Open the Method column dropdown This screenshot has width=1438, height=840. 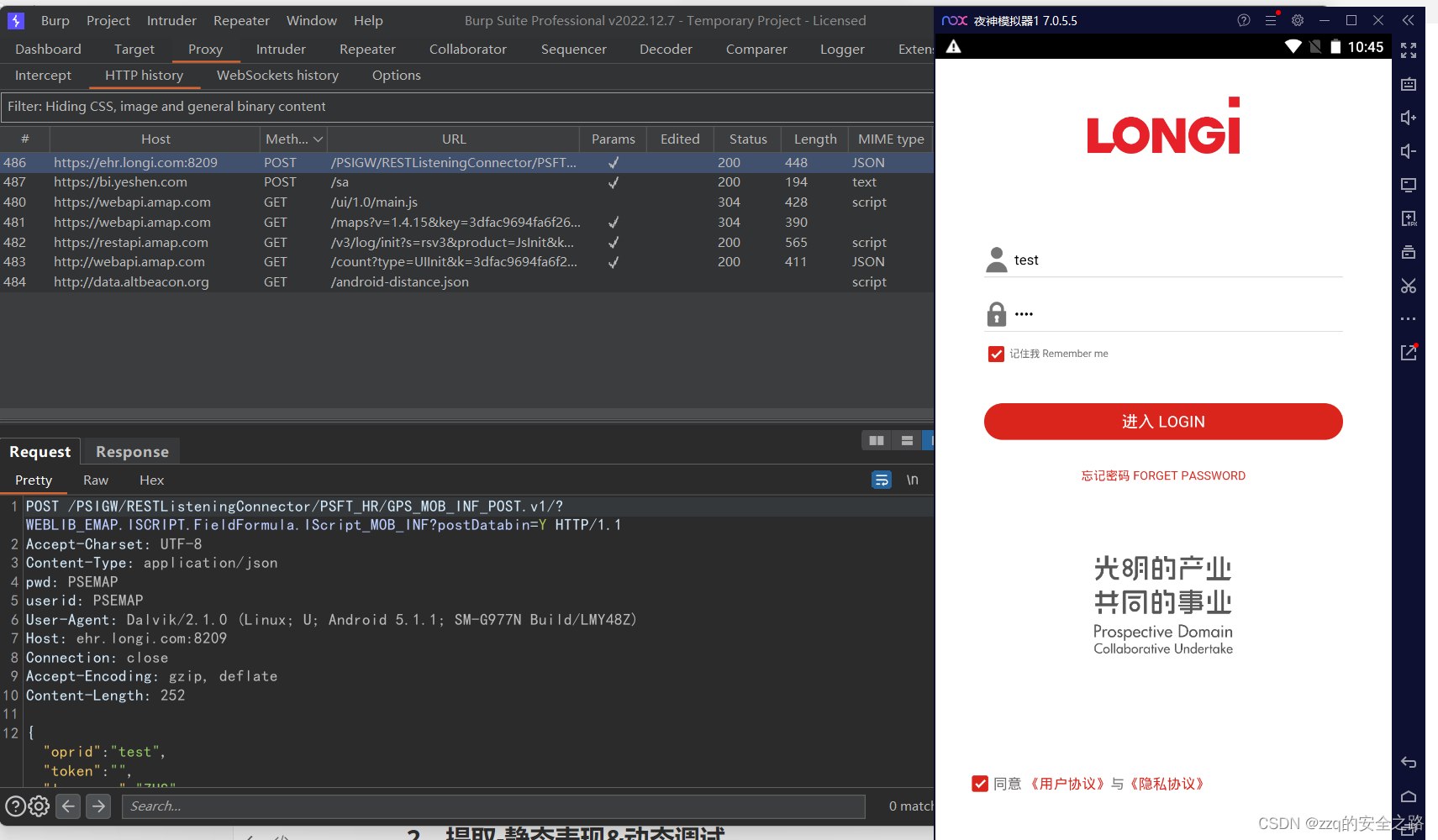(319, 139)
